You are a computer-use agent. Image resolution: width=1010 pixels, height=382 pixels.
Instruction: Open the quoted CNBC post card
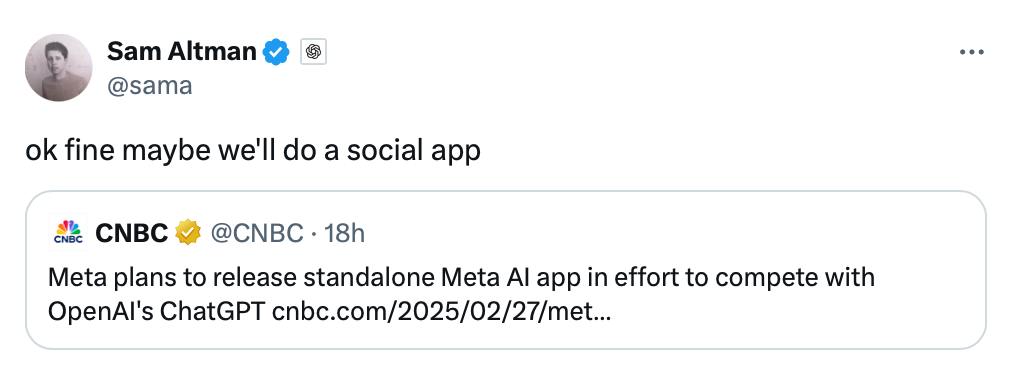pyautogui.click(x=506, y=271)
